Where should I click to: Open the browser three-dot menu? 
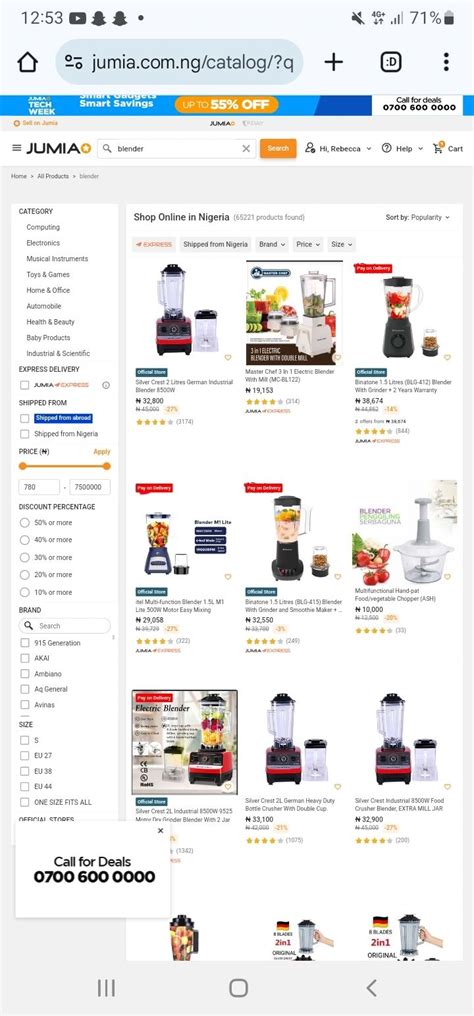coord(446,62)
